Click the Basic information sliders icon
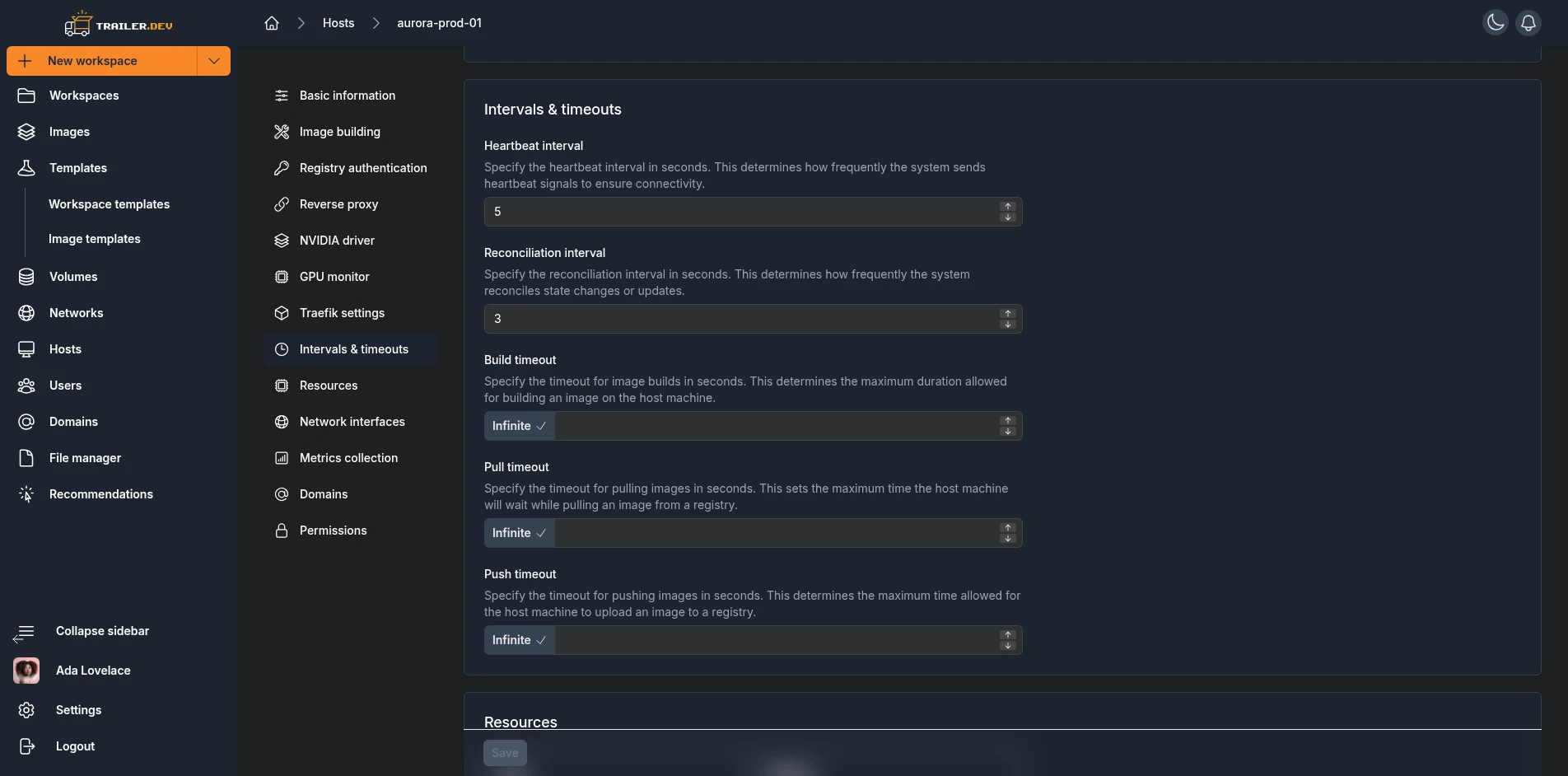The width and height of the screenshot is (1568, 776). [x=282, y=96]
